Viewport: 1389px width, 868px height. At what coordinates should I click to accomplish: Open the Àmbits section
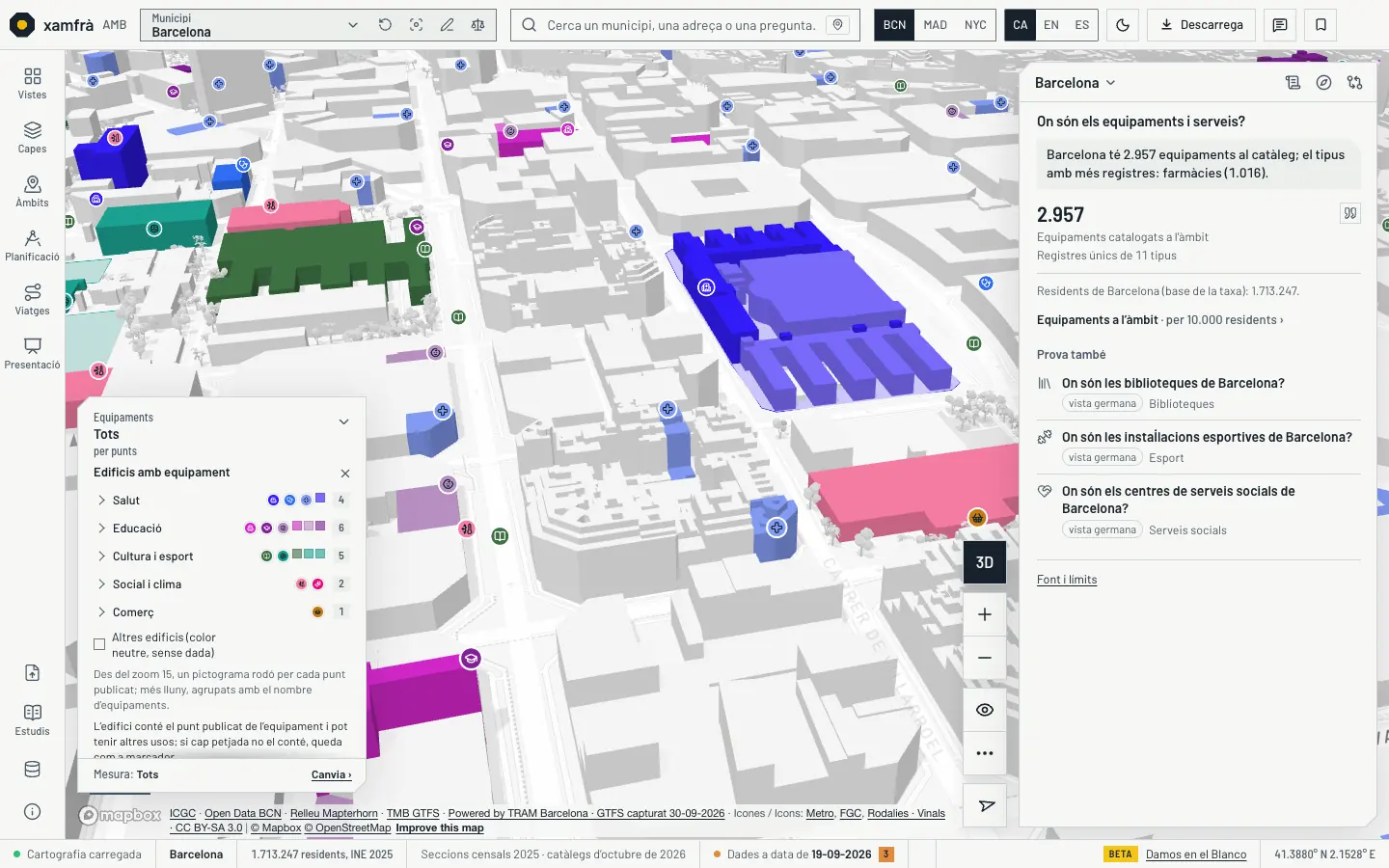click(32, 191)
